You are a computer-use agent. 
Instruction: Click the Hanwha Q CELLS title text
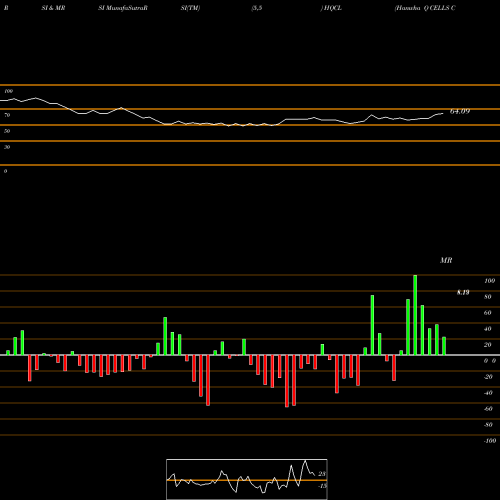425,8
